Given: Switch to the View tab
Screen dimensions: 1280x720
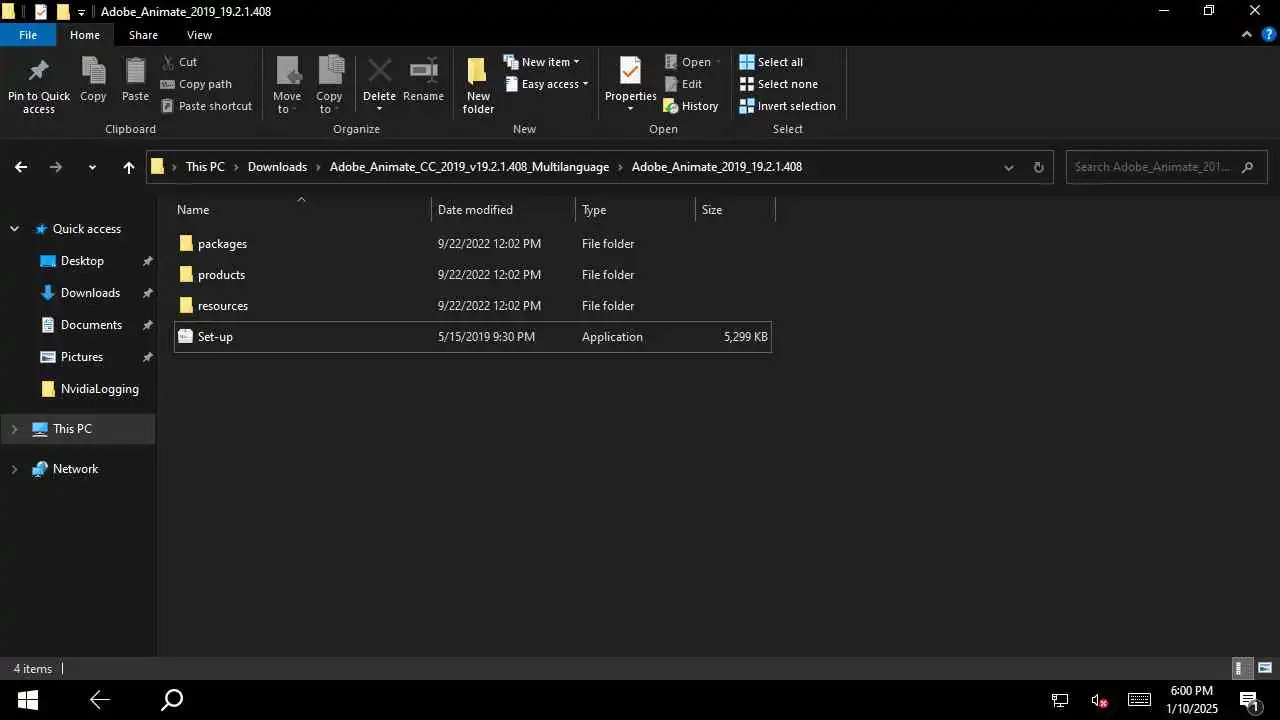Looking at the screenshot, I should click(199, 35).
